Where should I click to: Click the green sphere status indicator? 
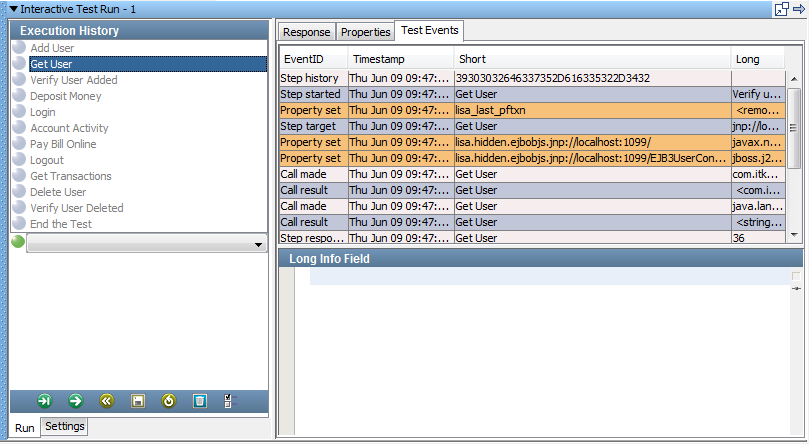pyautogui.click(x=18, y=241)
